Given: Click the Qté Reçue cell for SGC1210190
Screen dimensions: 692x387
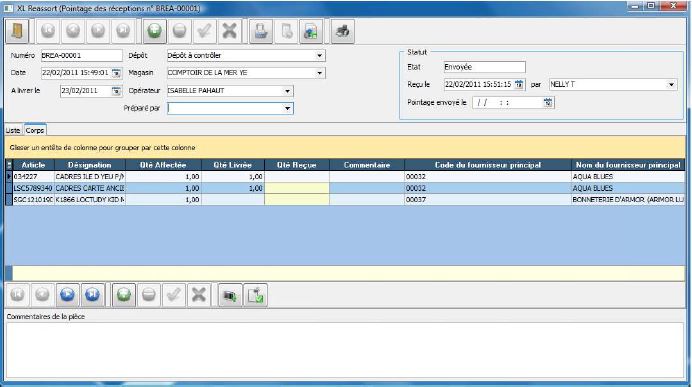Looking at the screenshot, I should coord(297,199).
